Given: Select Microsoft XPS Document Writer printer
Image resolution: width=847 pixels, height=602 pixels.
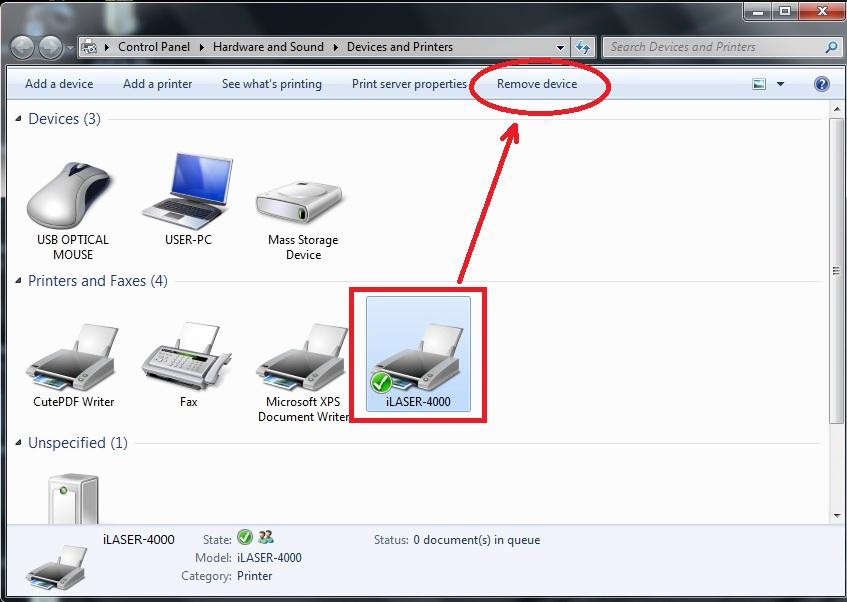Looking at the screenshot, I should pos(303,360).
